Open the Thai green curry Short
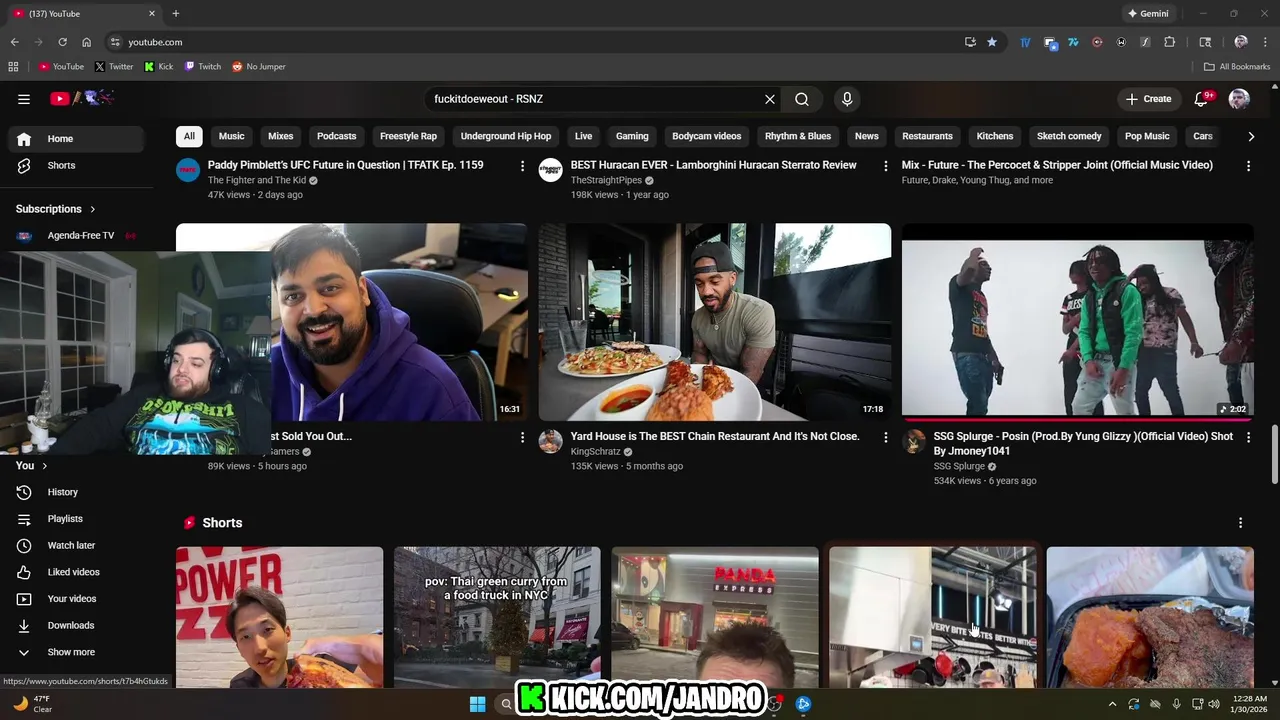This screenshot has height=720, width=1280. pos(497,617)
